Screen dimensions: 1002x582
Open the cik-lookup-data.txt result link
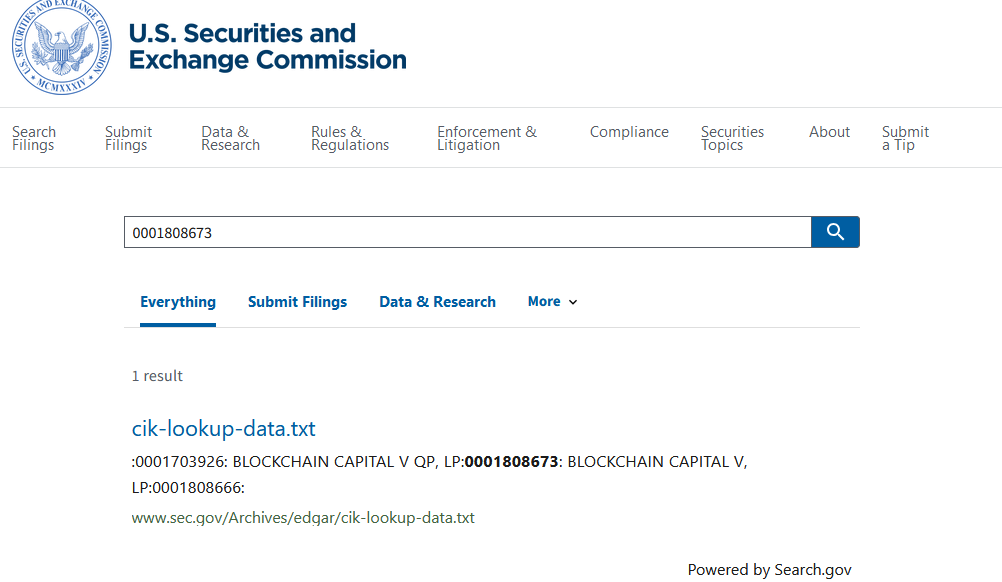coord(224,428)
